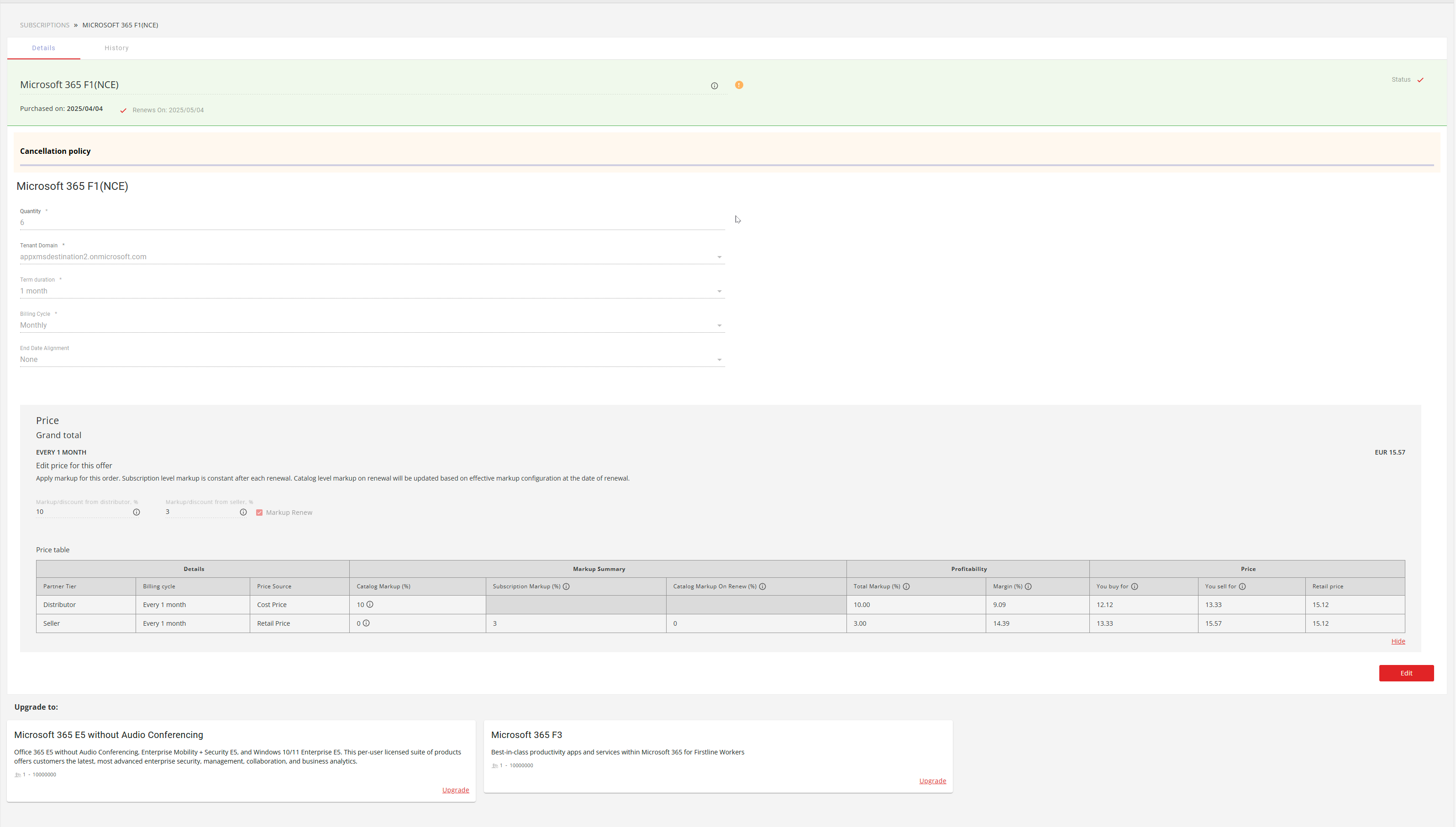Viewport: 1456px width, 827px height.
Task: Click info icon next to Distributor catalog markup 10
Action: click(x=370, y=604)
